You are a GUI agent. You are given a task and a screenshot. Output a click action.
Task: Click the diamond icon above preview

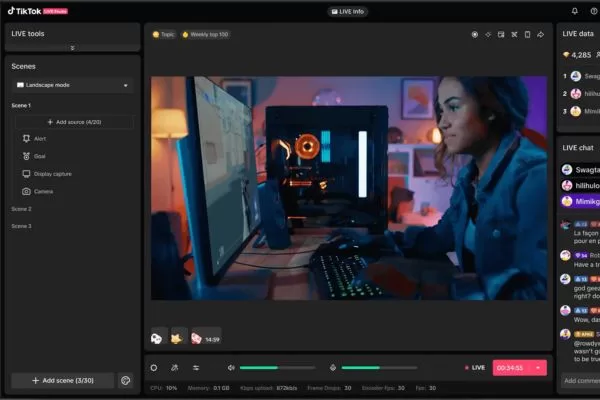[488, 34]
